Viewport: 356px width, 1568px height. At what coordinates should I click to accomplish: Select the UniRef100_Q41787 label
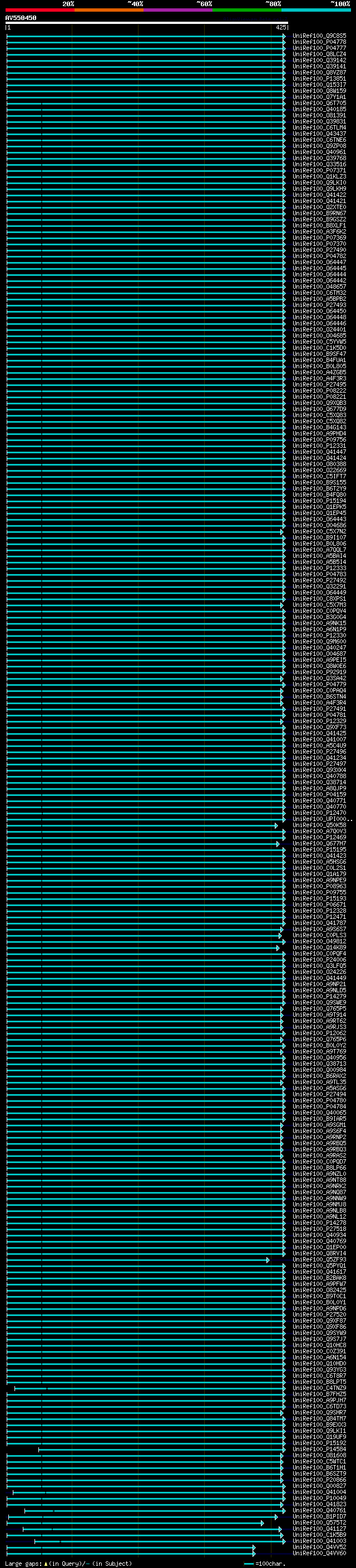click(319, 923)
